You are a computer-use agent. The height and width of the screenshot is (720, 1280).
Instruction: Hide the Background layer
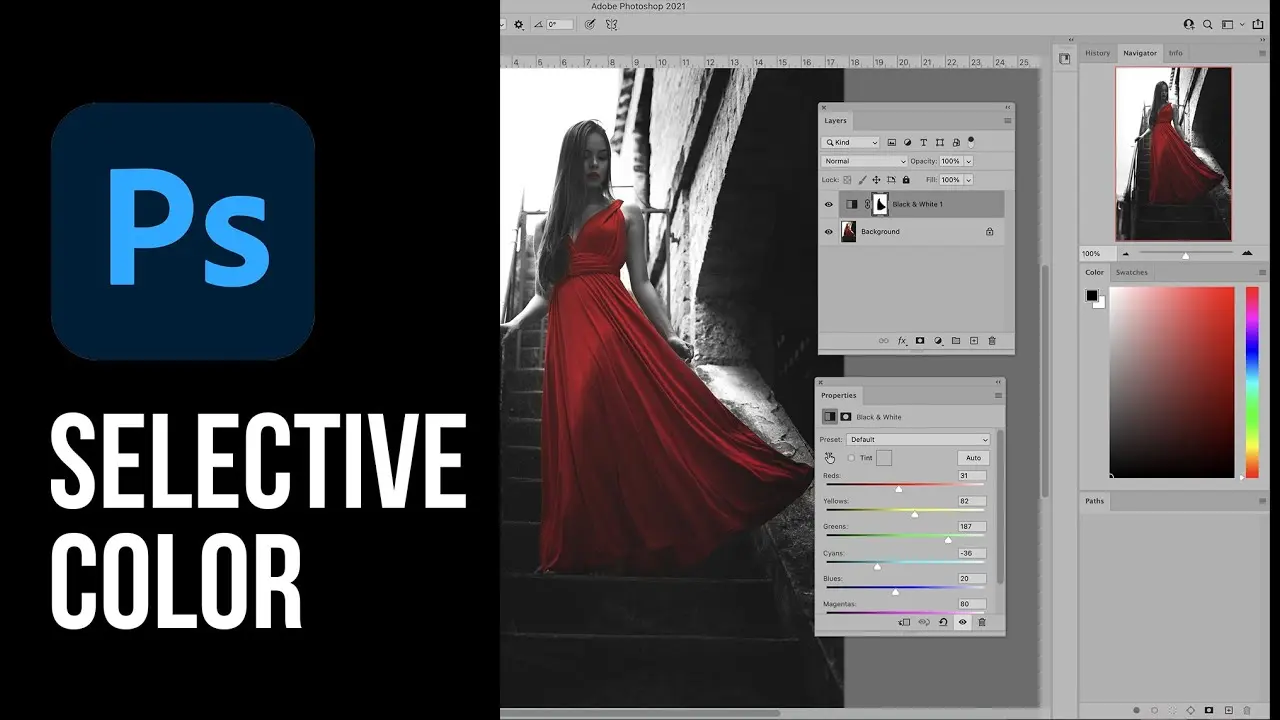[x=828, y=232]
